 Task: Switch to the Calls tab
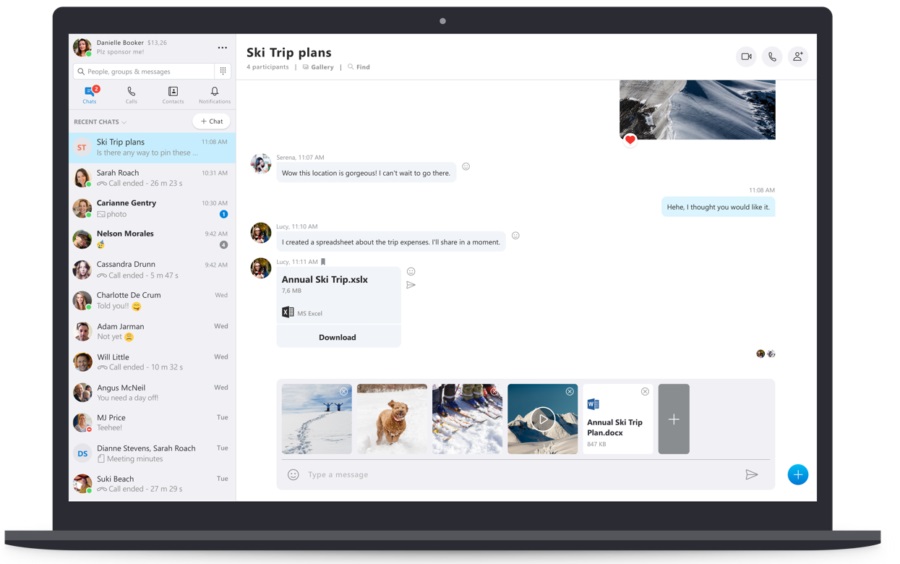(131, 95)
